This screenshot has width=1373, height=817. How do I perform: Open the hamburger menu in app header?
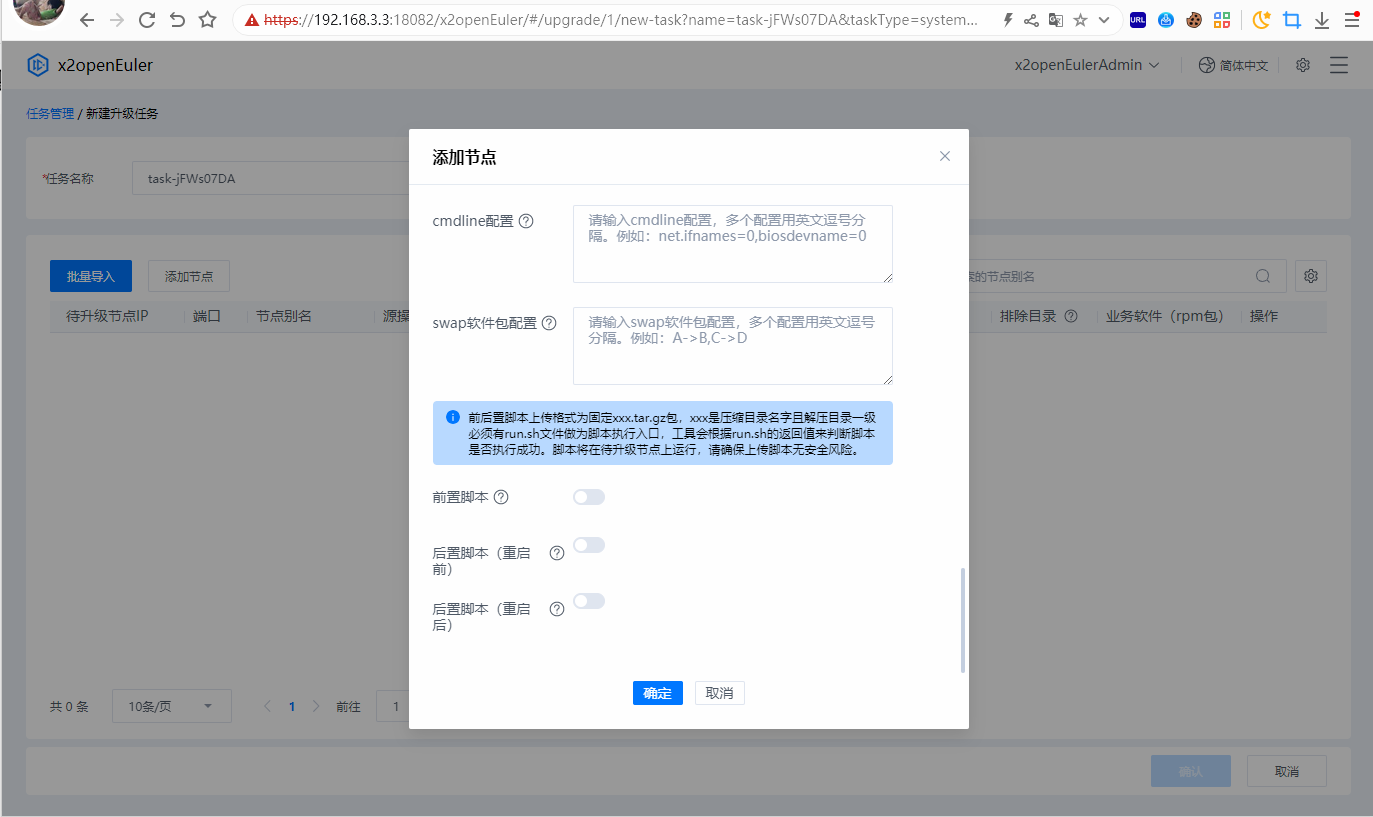(1339, 65)
